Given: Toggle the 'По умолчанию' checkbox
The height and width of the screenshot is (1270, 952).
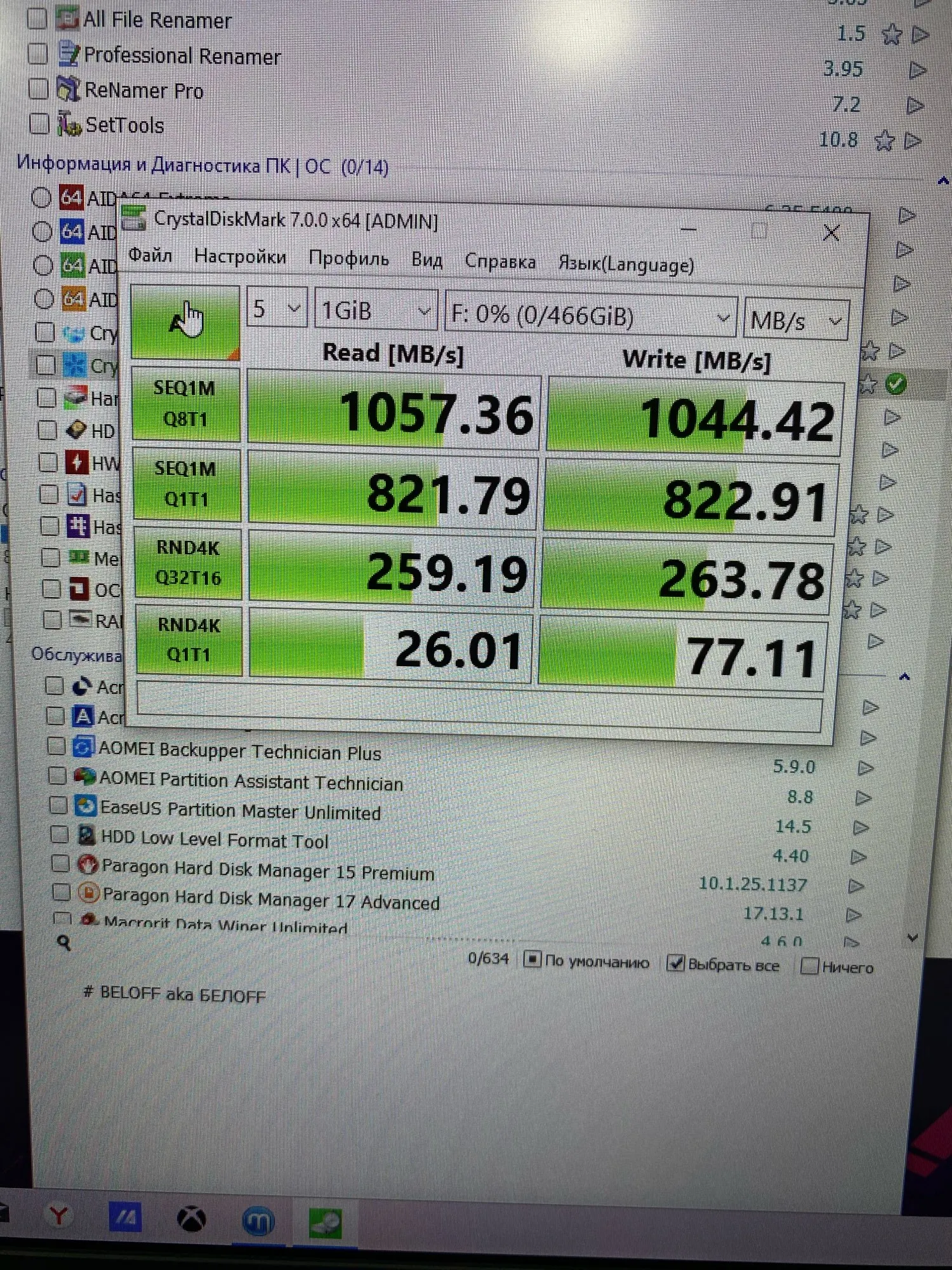Looking at the screenshot, I should (x=532, y=959).
